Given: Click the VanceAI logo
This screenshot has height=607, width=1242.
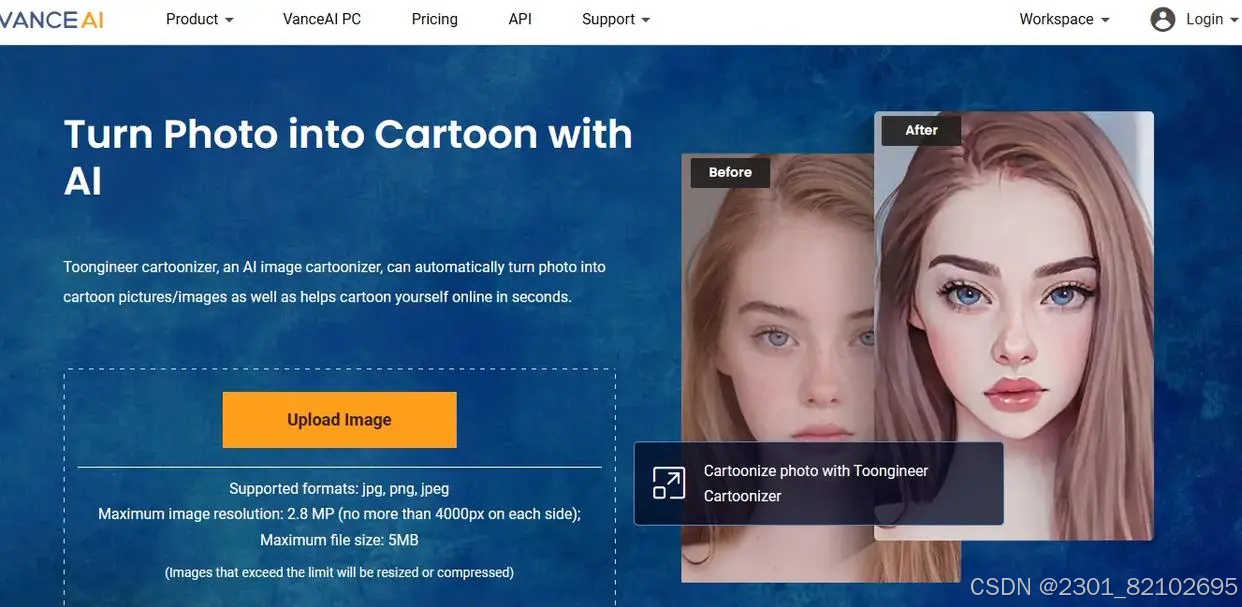Looking at the screenshot, I should coord(51,19).
